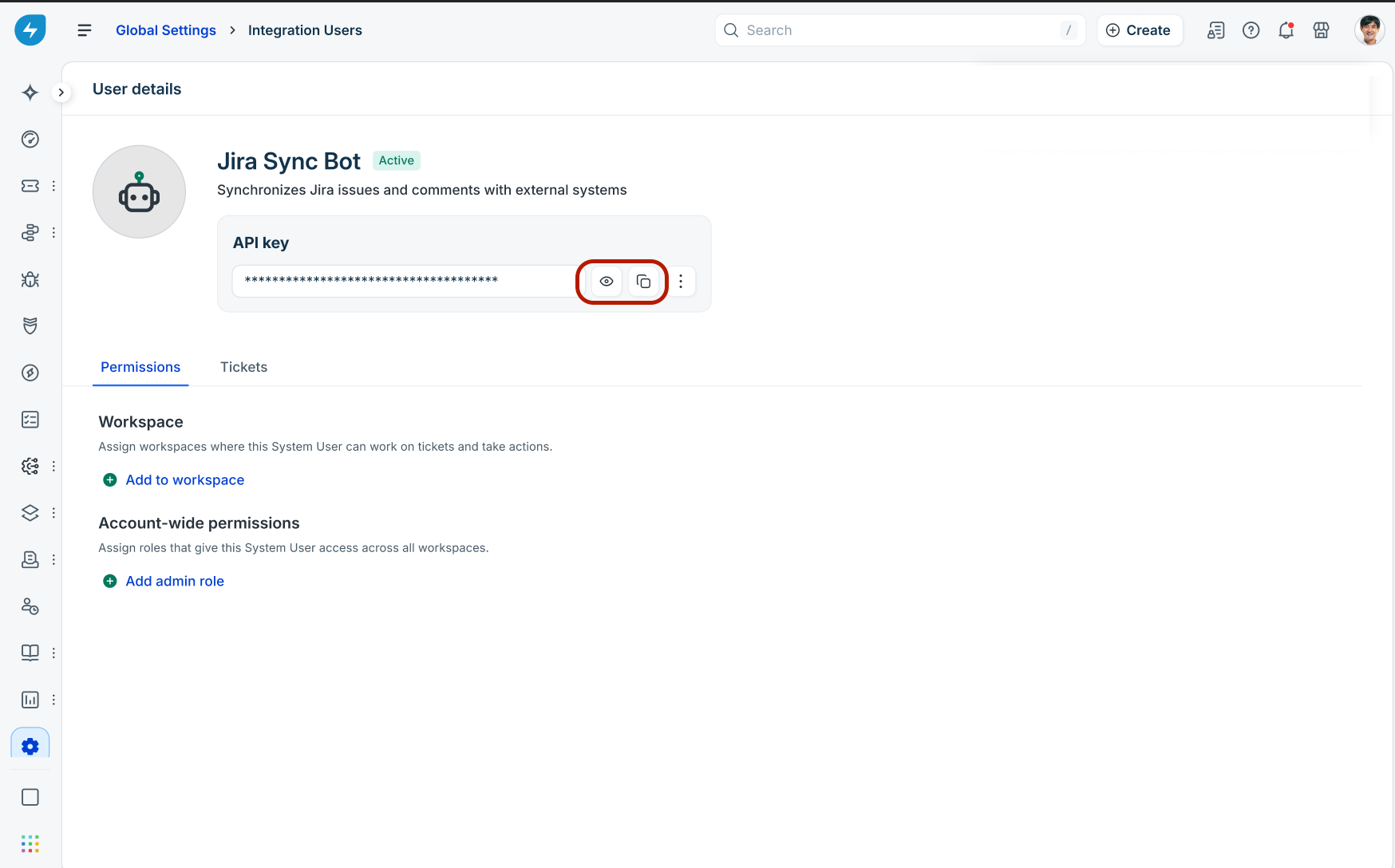This screenshot has width=1395, height=868.
Task: Open the open book icon in sidebar
Action: [x=30, y=653]
